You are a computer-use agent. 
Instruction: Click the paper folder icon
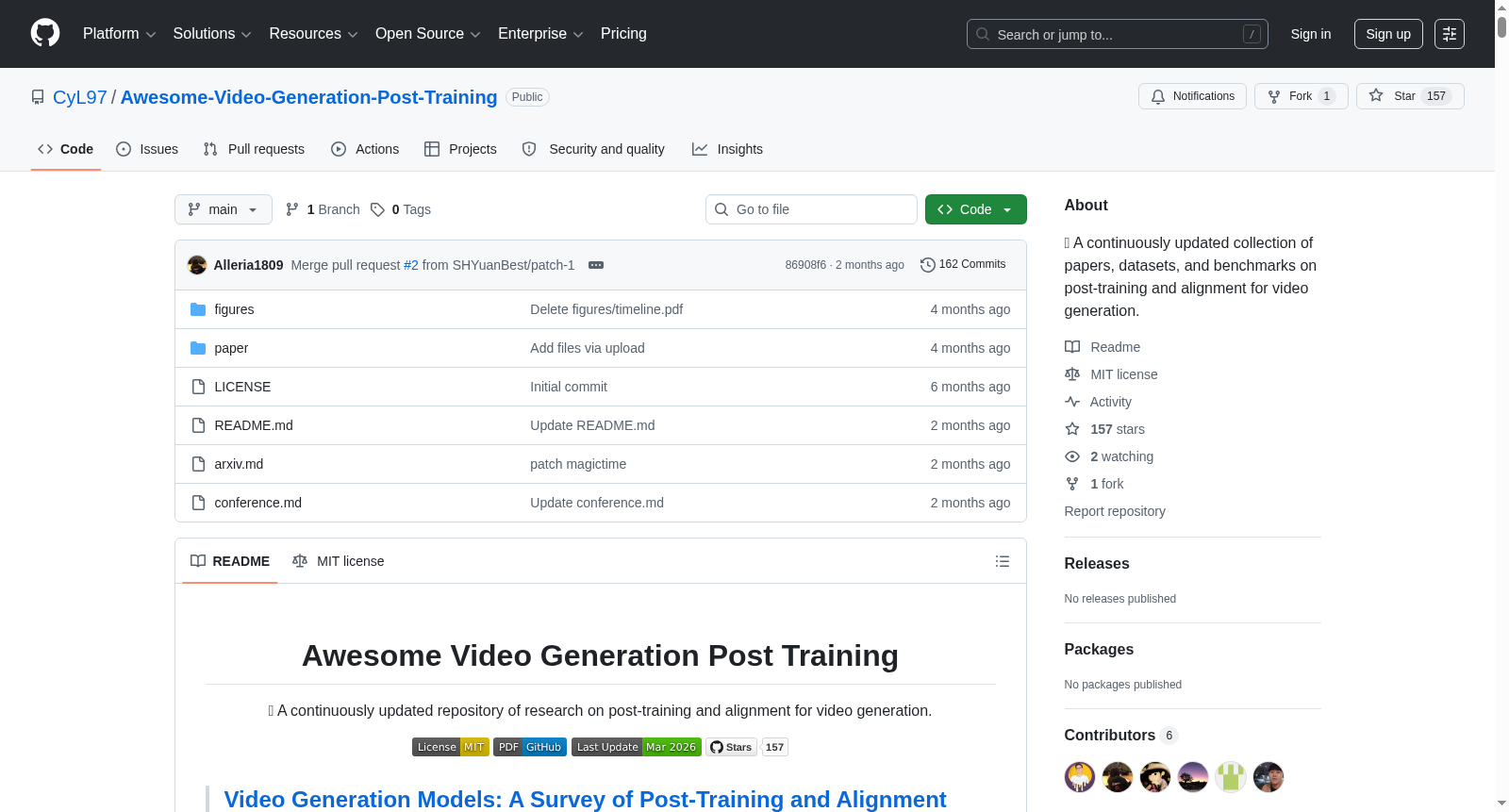point(198,348)
